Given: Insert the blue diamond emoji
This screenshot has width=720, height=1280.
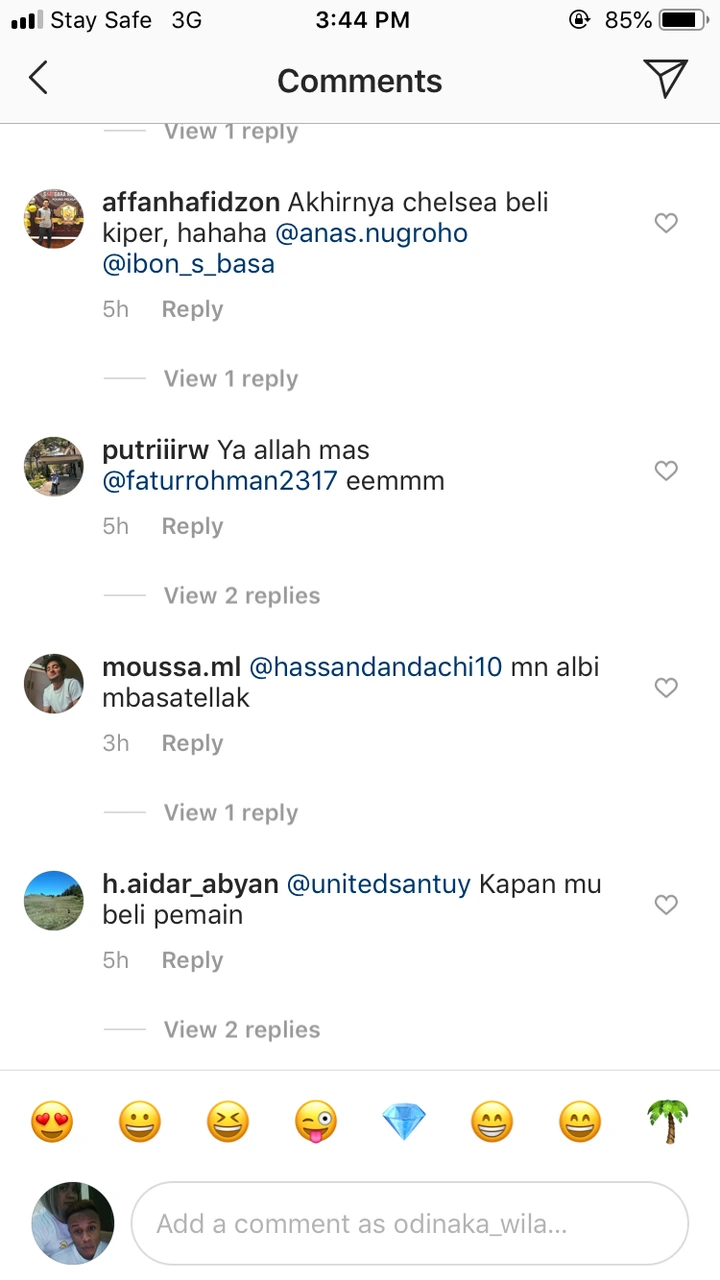Looking at the screenshot, I should tap(404, 1122).
